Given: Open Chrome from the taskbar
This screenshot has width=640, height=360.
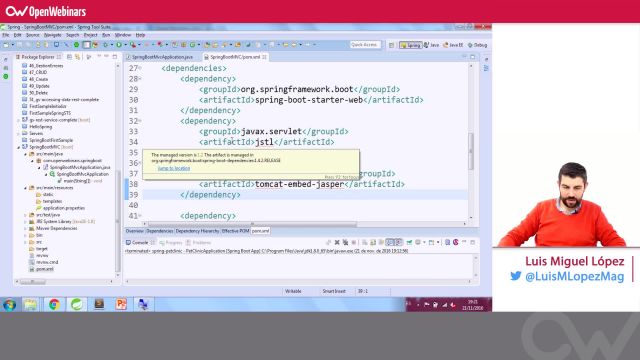Looking at the screenshot, I should click(x=54, y=304).
